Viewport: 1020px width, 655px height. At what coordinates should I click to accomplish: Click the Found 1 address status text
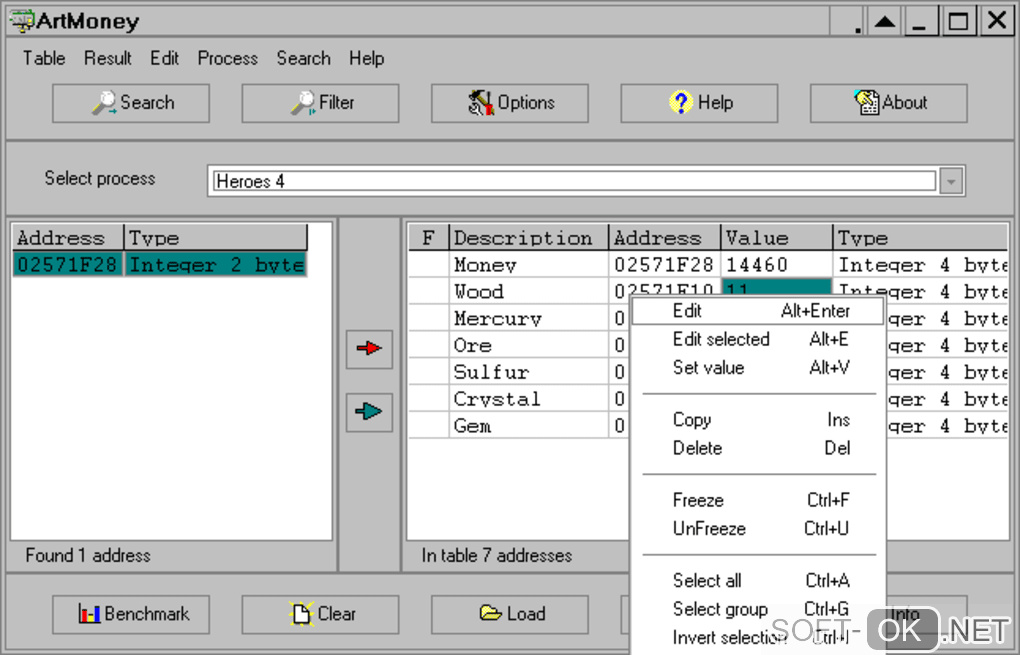88,555
